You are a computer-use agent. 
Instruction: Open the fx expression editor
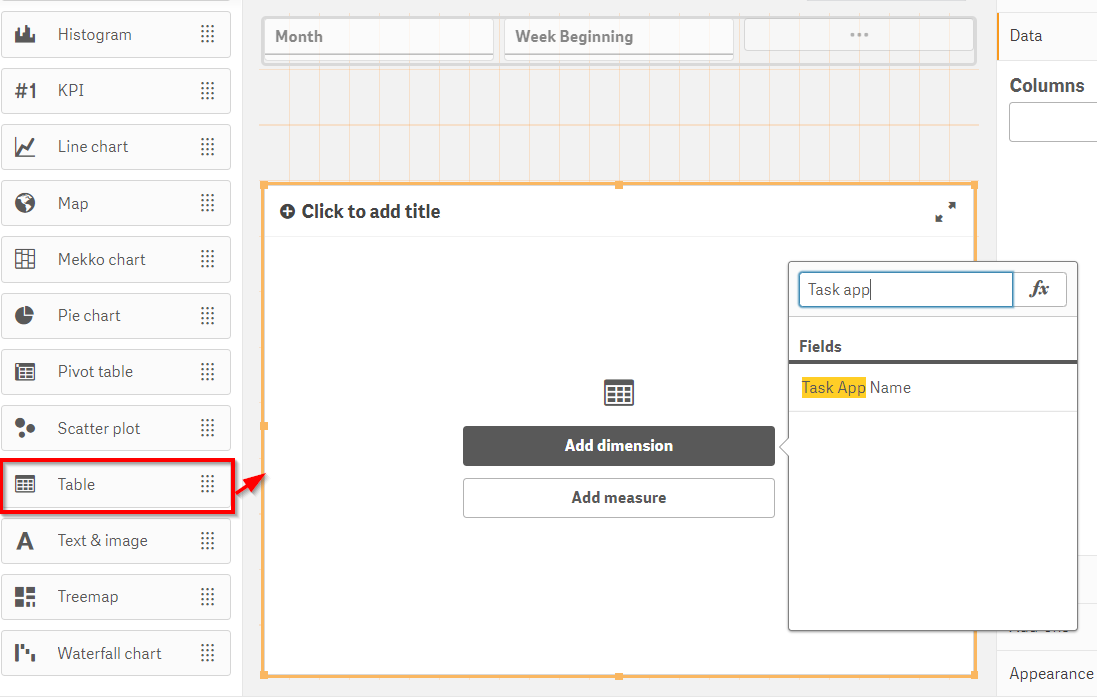coord(1040,290)
